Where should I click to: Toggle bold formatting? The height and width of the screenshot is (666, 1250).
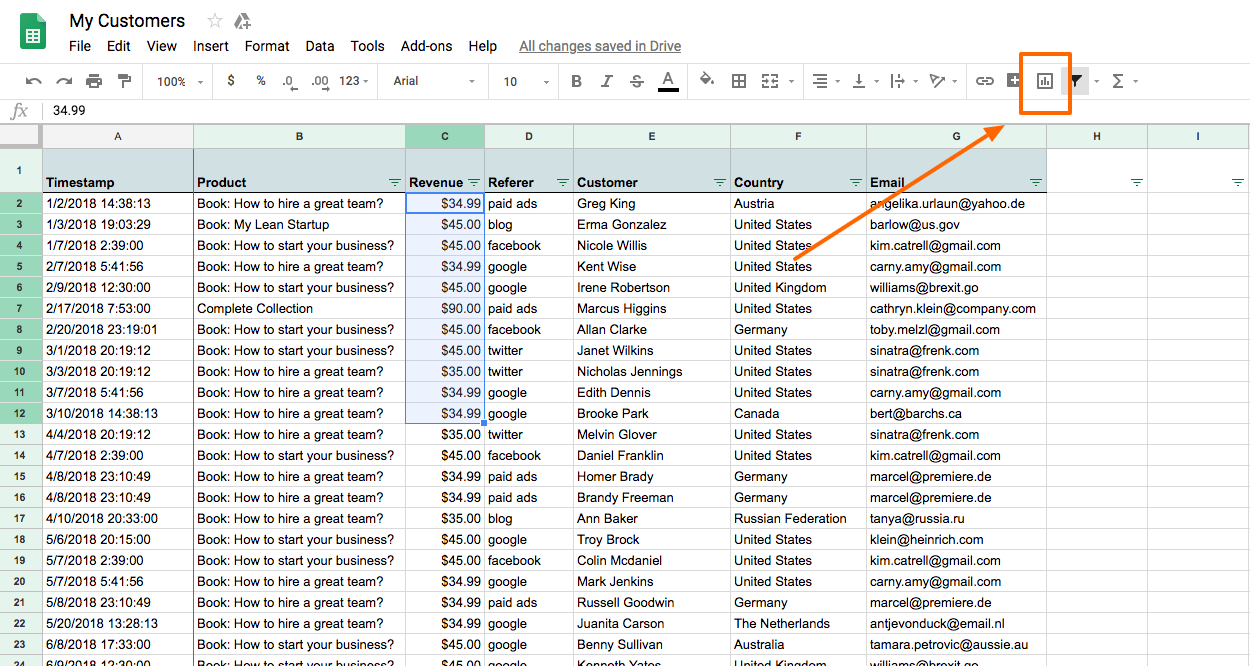576,81
